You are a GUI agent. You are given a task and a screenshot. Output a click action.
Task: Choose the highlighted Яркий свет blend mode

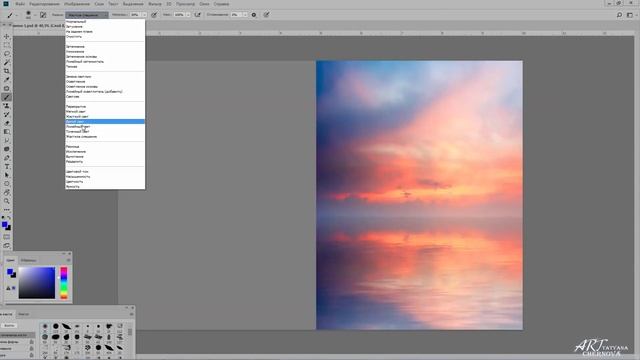pos(105,122)
